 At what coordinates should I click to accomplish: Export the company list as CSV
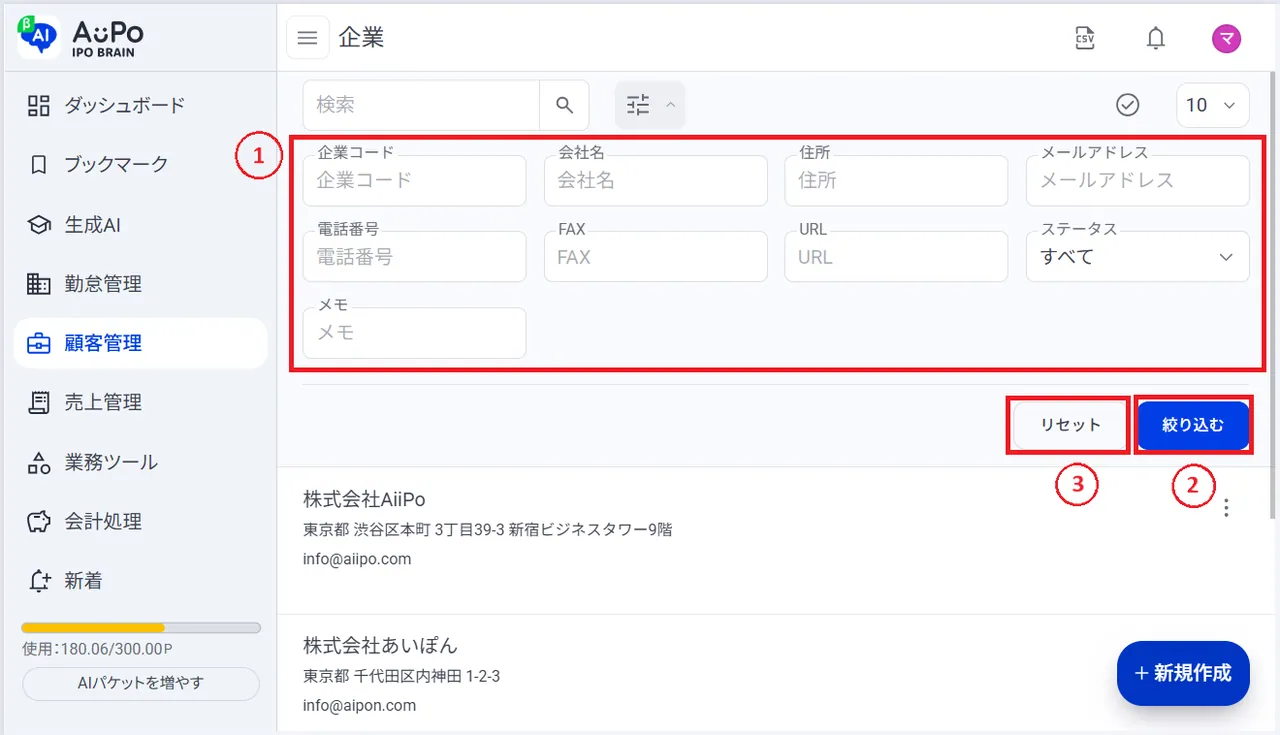click(x=1085, y=38)
